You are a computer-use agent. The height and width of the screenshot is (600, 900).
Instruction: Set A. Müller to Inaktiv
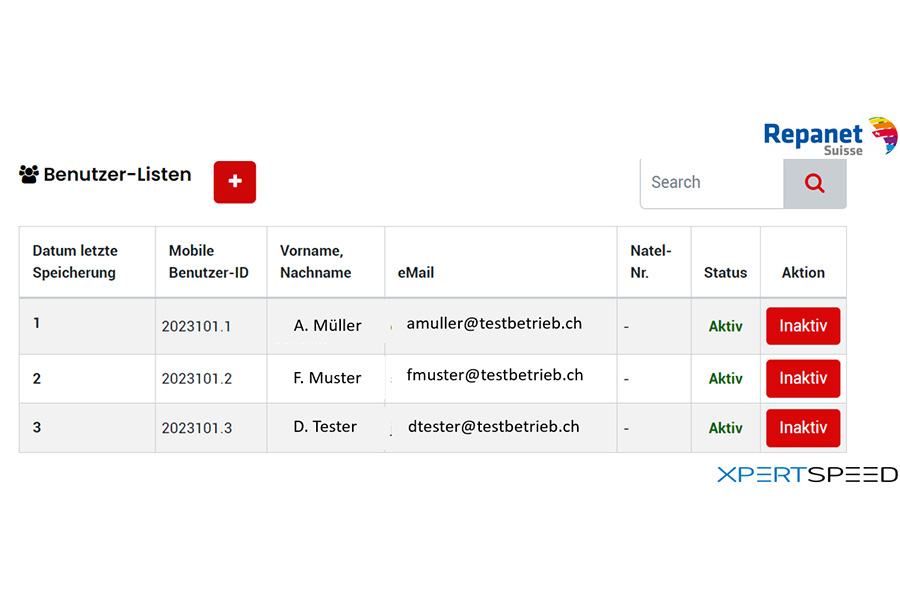click(802, 326)
